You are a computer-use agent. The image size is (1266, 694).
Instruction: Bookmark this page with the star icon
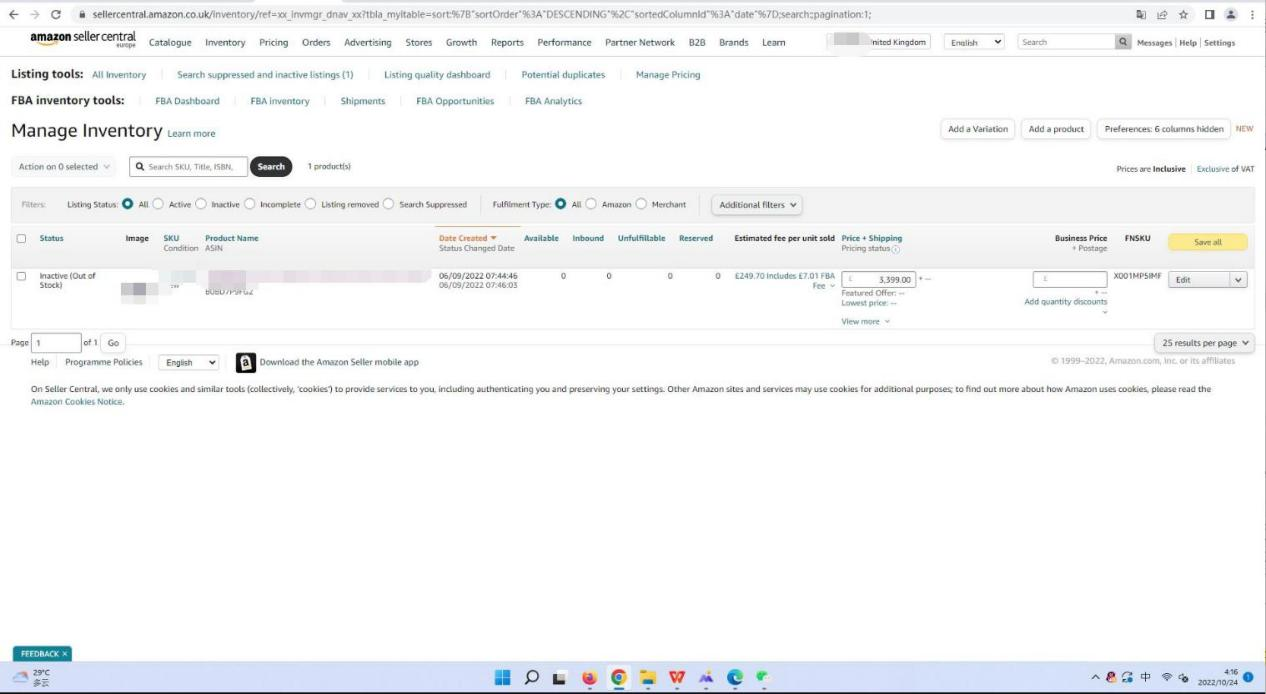click(1184, 14)
